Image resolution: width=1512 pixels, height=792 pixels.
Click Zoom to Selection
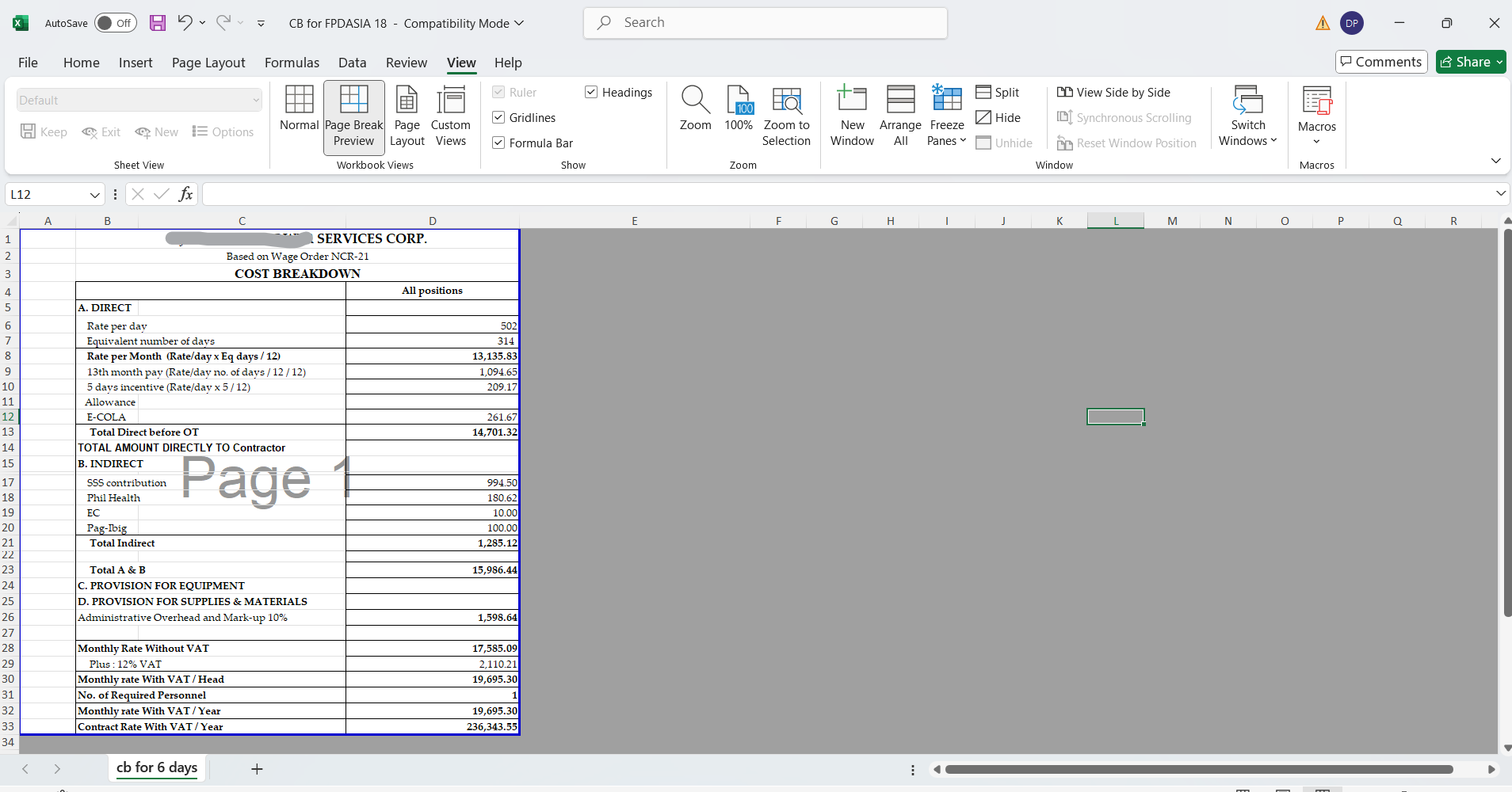tap(786, 116)
